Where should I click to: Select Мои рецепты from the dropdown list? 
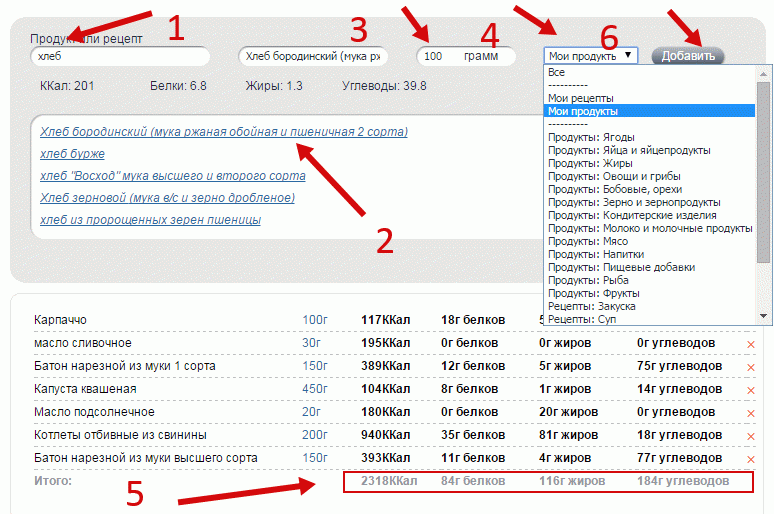click(578, 98)
